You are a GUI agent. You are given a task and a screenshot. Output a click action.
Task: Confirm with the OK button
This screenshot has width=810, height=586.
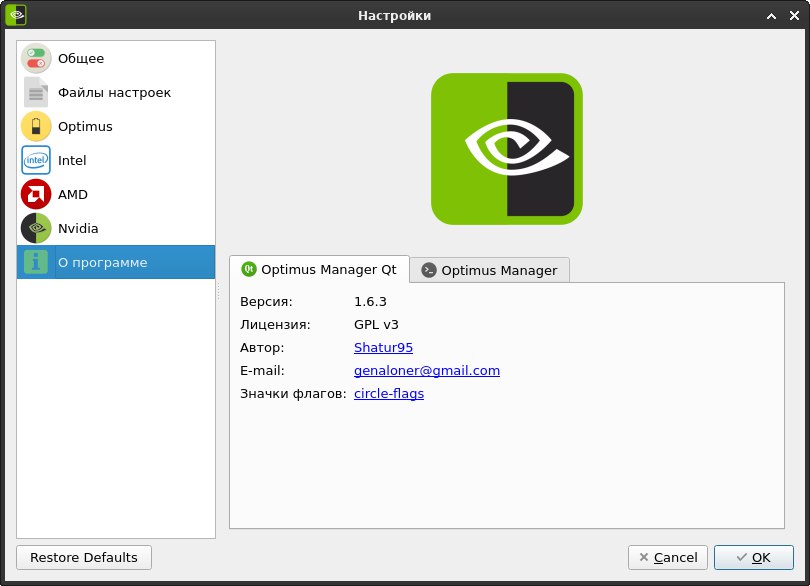(754, 558)
